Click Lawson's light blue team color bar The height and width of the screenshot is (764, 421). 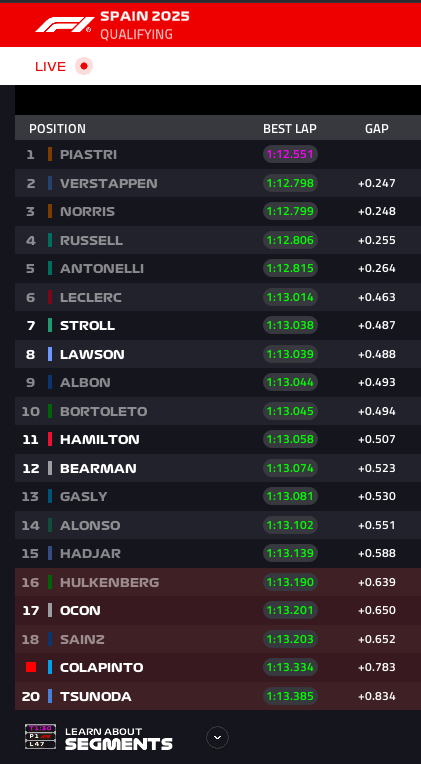(x=50, y=354)
